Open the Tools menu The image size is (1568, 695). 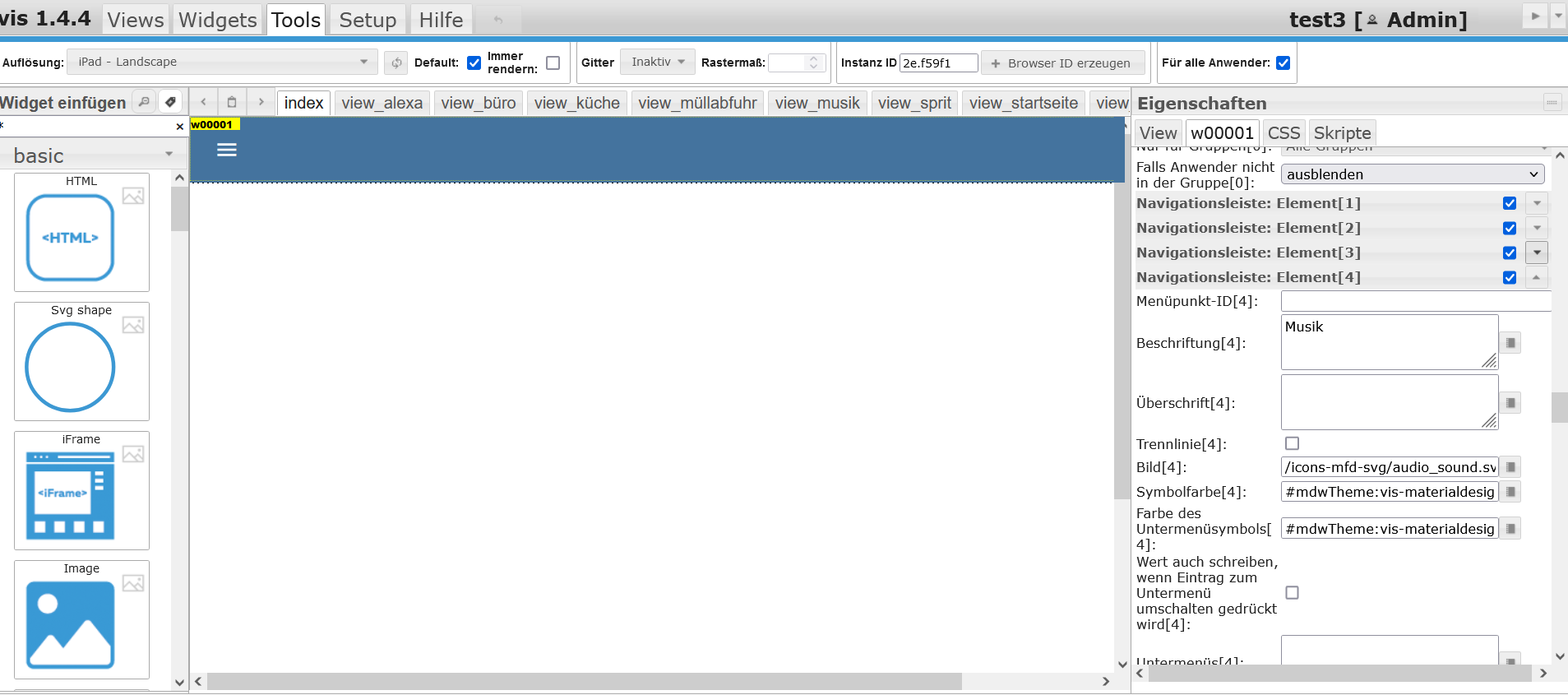296,20
